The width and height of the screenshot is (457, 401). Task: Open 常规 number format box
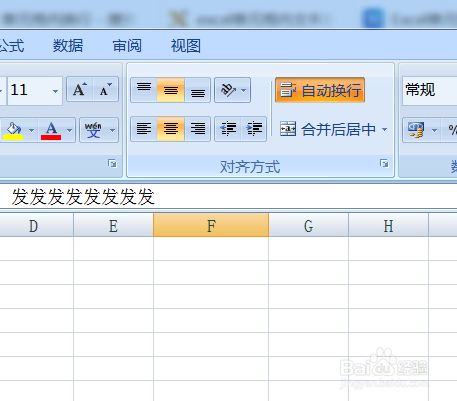[430, 90]
